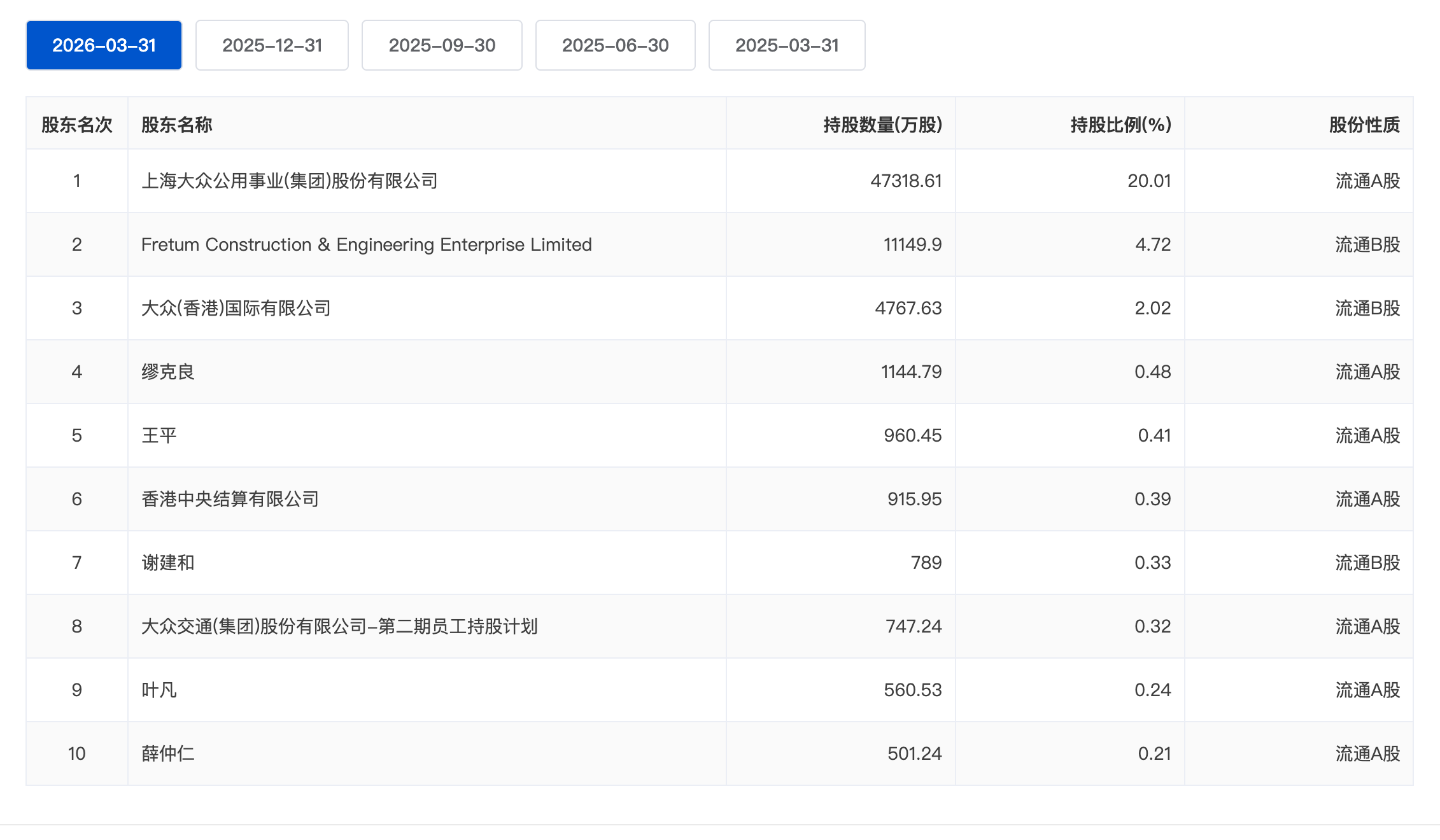
Task: Click 流通B股 in the Fretum row
Action: tap(1367, 244)
